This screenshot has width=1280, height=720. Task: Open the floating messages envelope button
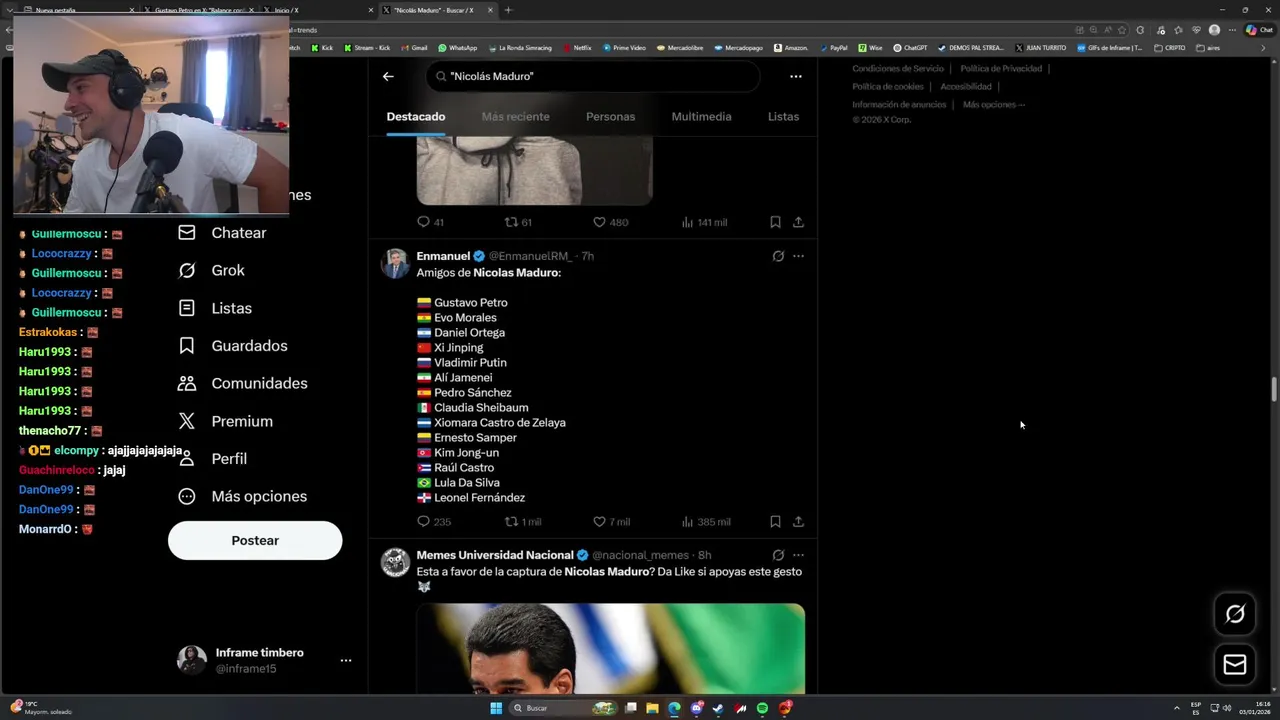pos(1235,664)
